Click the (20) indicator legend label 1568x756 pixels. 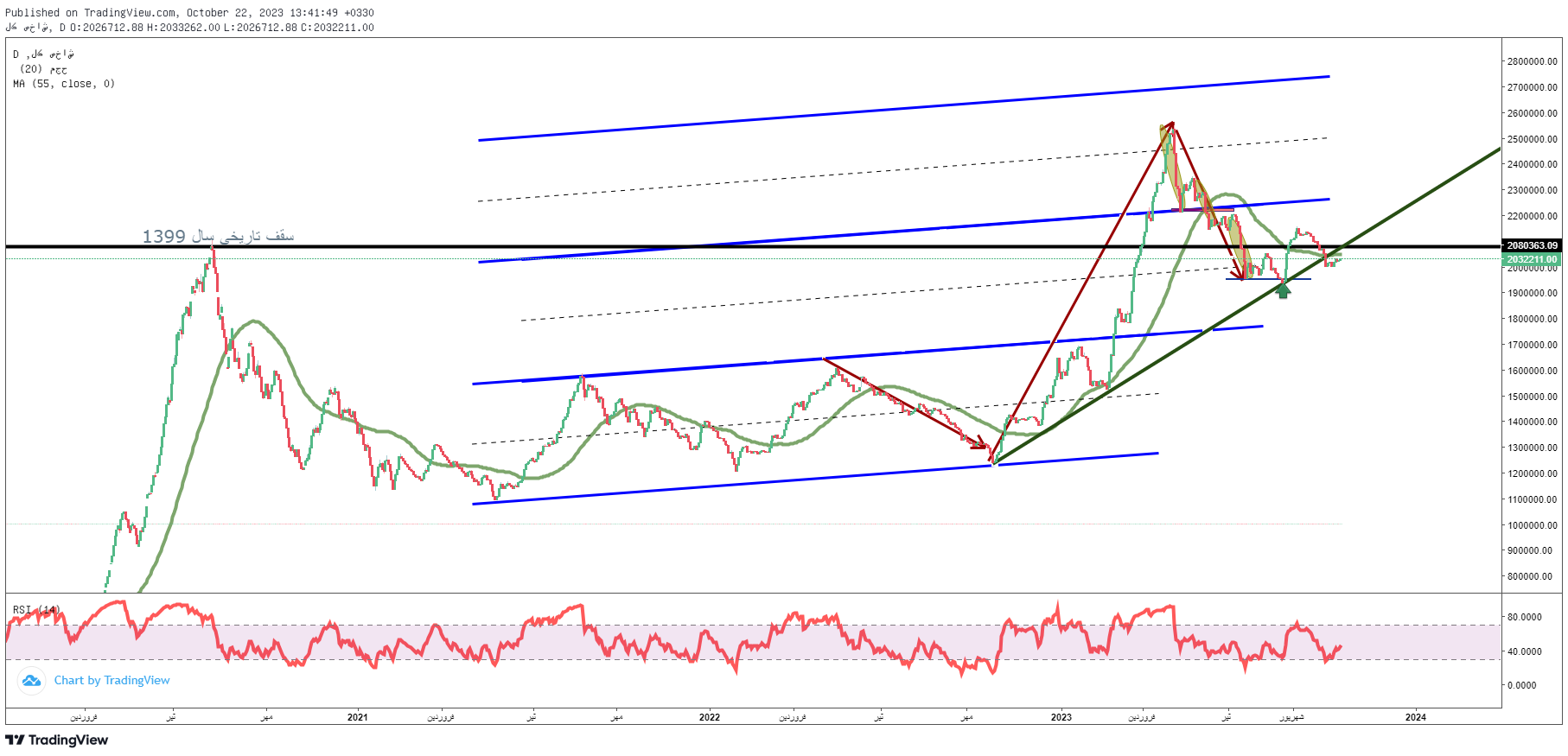pyautogui.click(x=43, y=69)
